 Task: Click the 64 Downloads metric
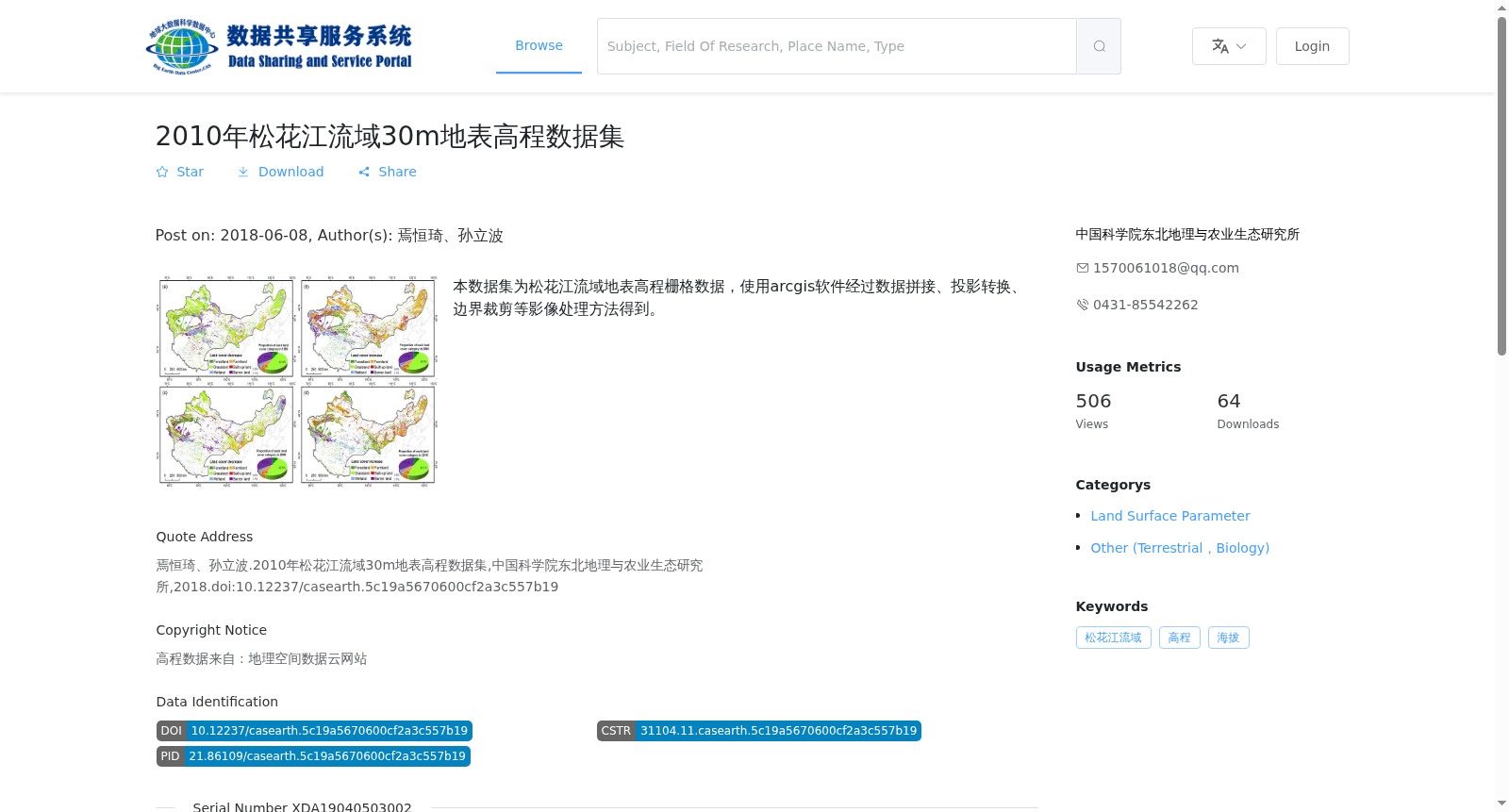[1248, 411]
